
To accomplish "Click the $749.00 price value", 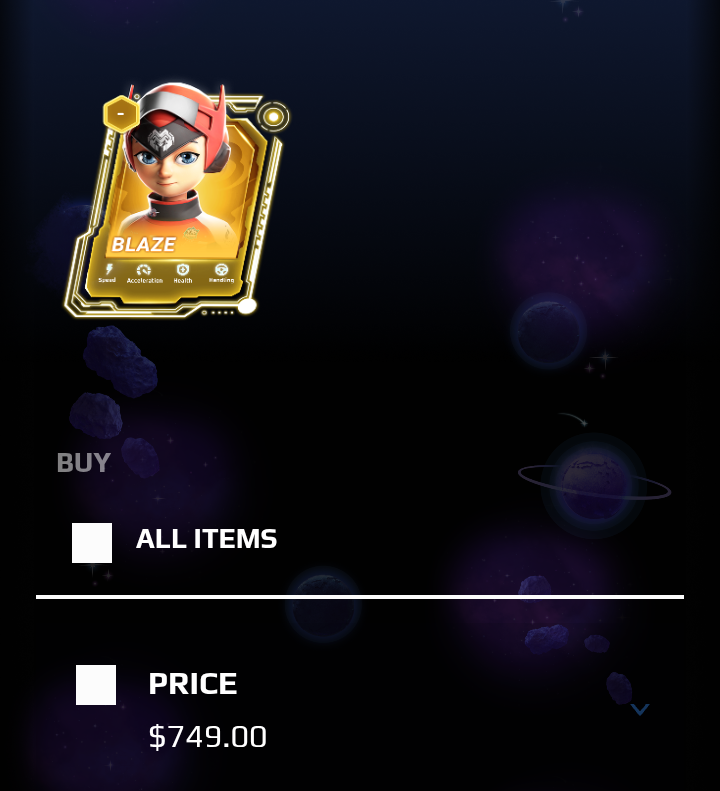I will [x=207, y=737].
